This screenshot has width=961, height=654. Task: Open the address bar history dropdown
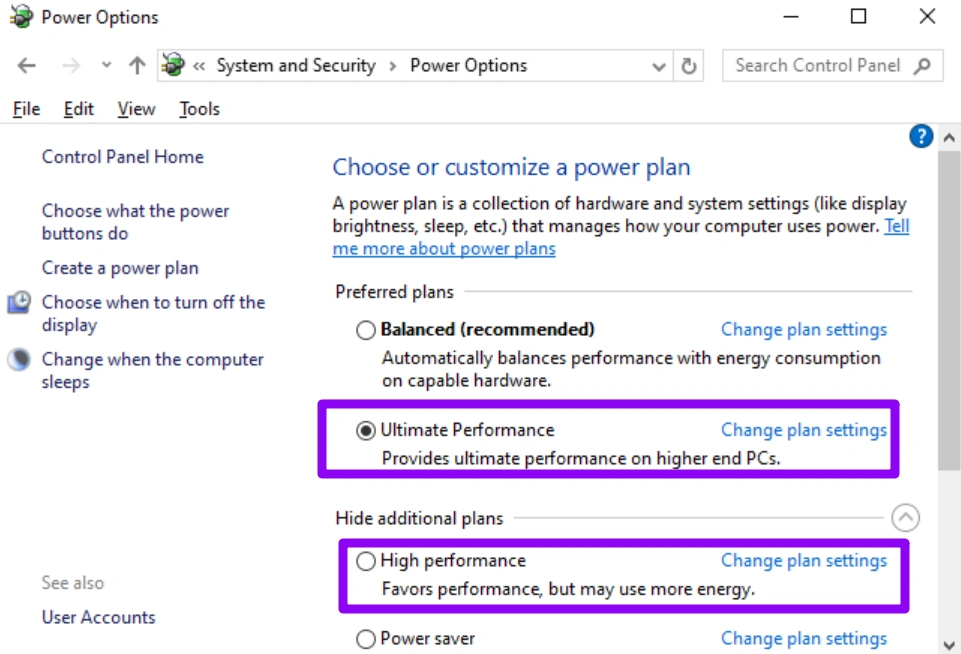(659, 66)
